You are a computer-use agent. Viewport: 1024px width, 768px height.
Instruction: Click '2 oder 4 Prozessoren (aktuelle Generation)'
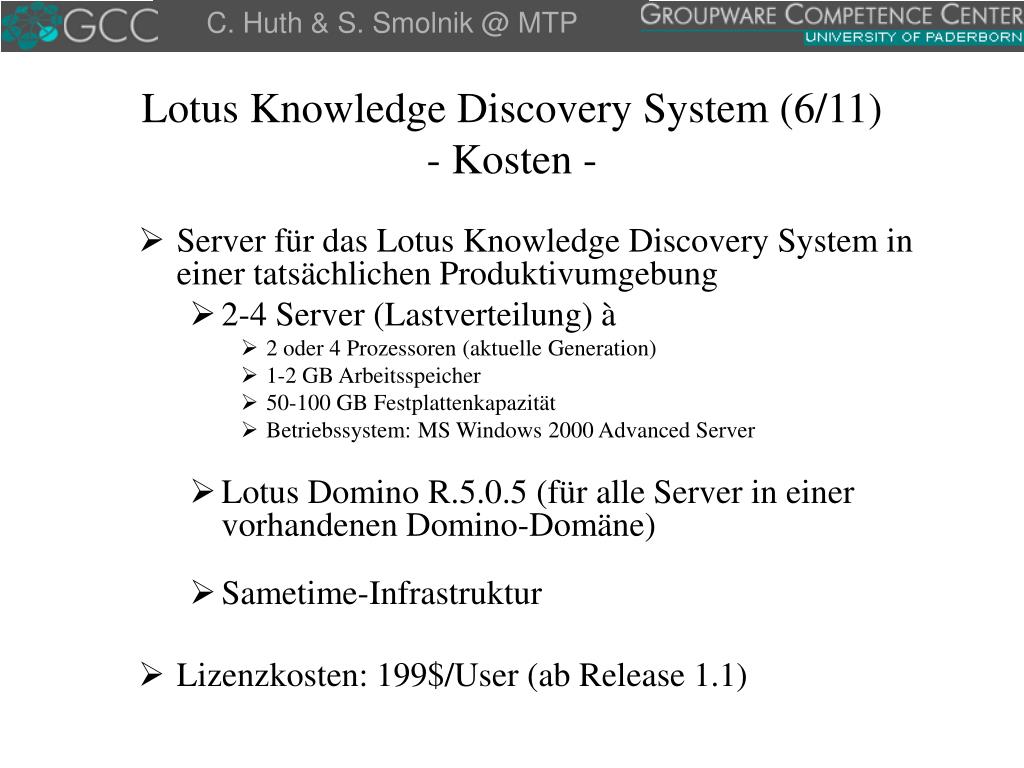tap(461, 349)
